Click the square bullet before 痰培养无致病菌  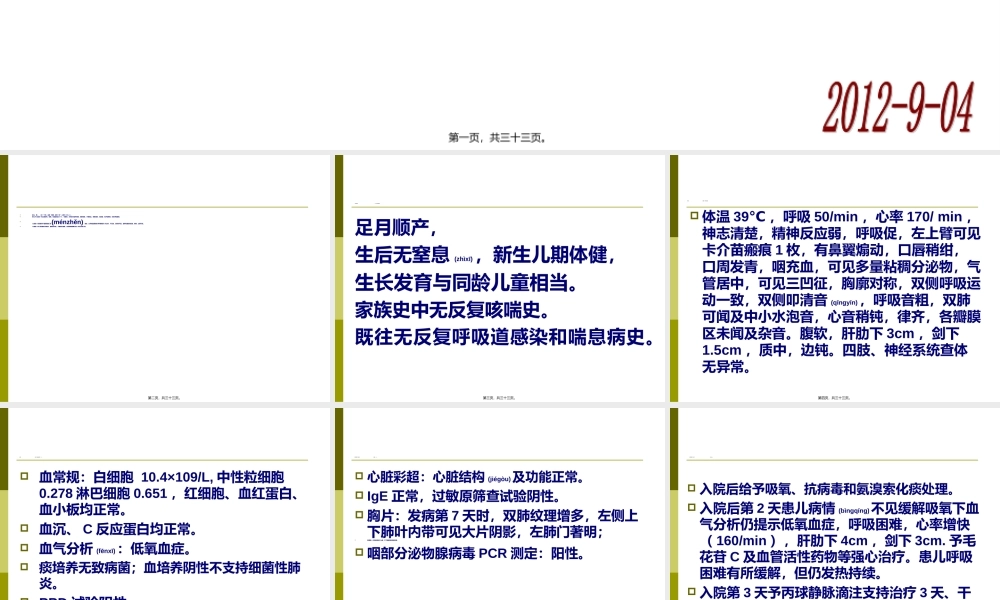22,565
